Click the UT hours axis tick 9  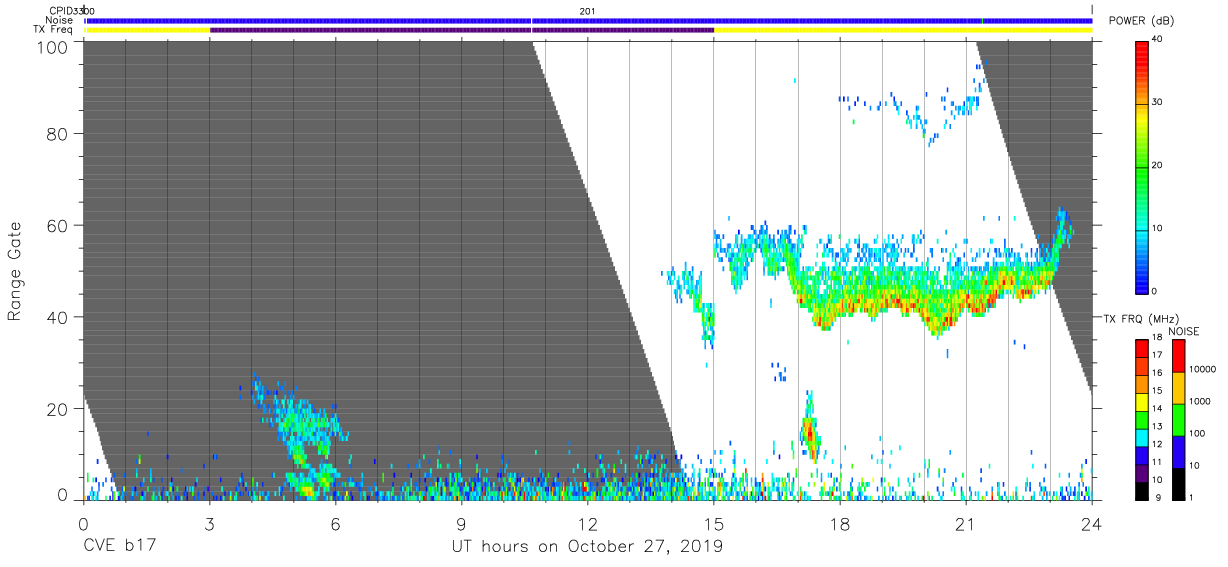point(461,523)
